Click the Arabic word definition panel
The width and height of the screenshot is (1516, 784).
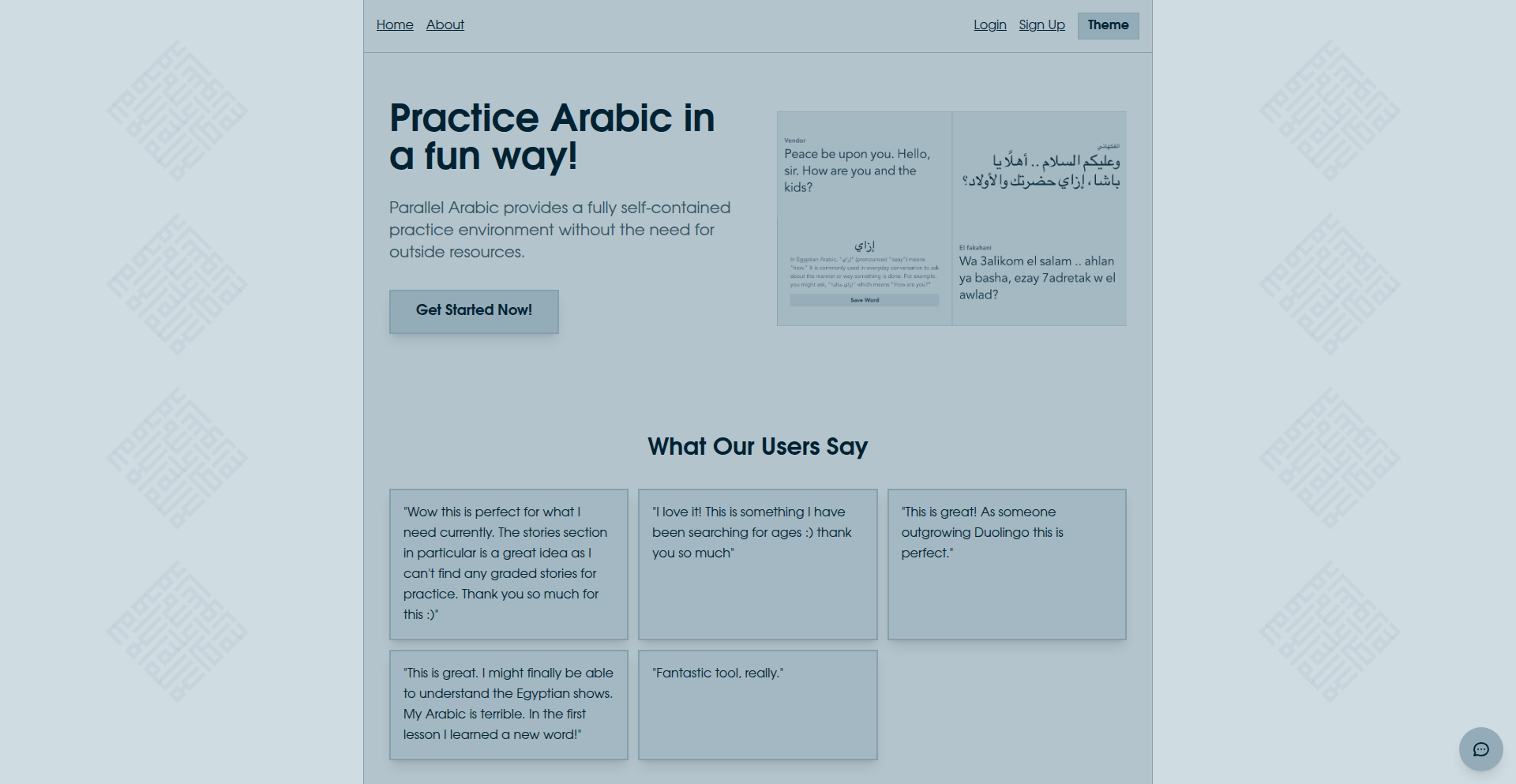tap(865, 268)
